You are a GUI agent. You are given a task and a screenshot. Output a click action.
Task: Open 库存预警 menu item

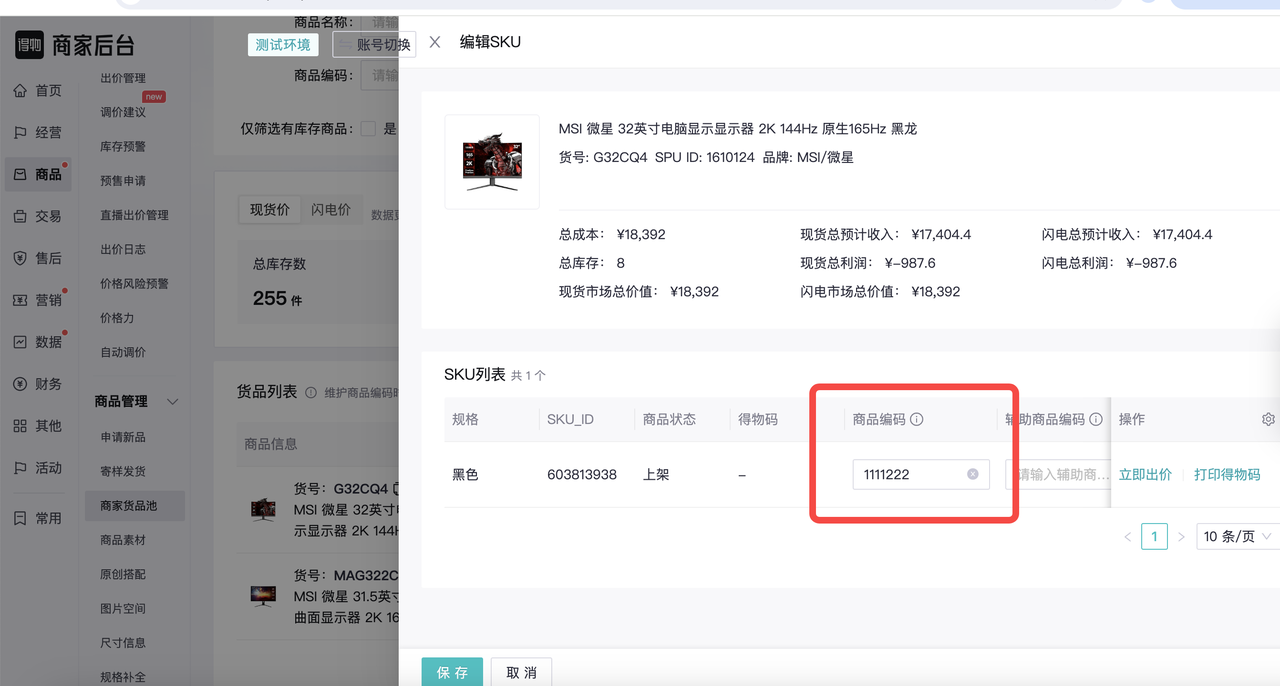[123, 147]
